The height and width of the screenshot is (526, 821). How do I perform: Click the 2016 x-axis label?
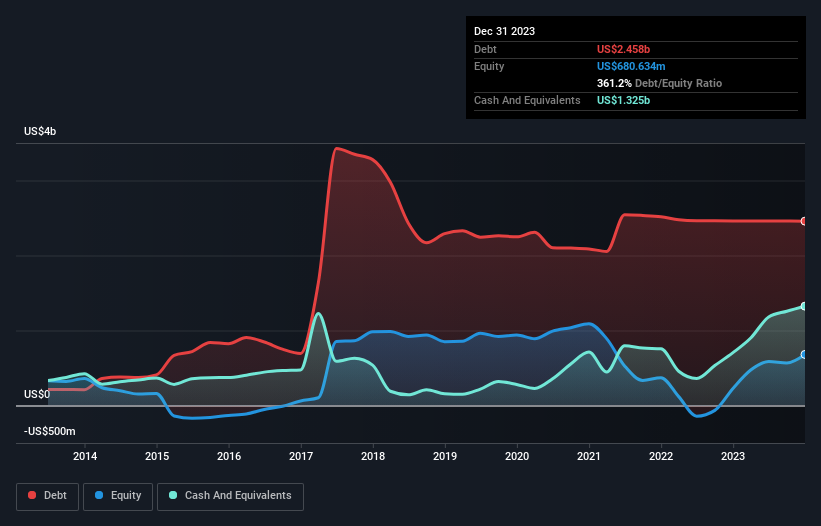coord(229,456)
